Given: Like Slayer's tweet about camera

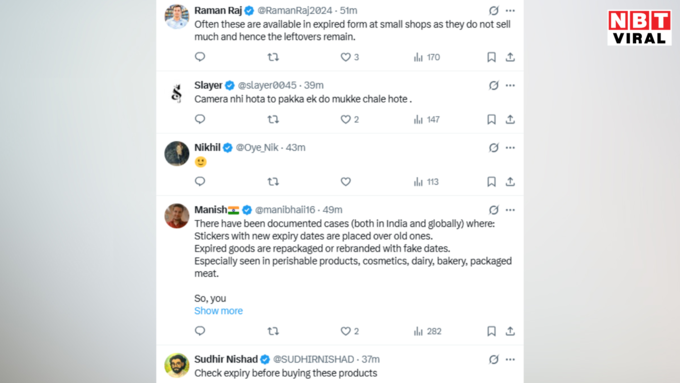Looking at the screenshot, I should (346, 119).
